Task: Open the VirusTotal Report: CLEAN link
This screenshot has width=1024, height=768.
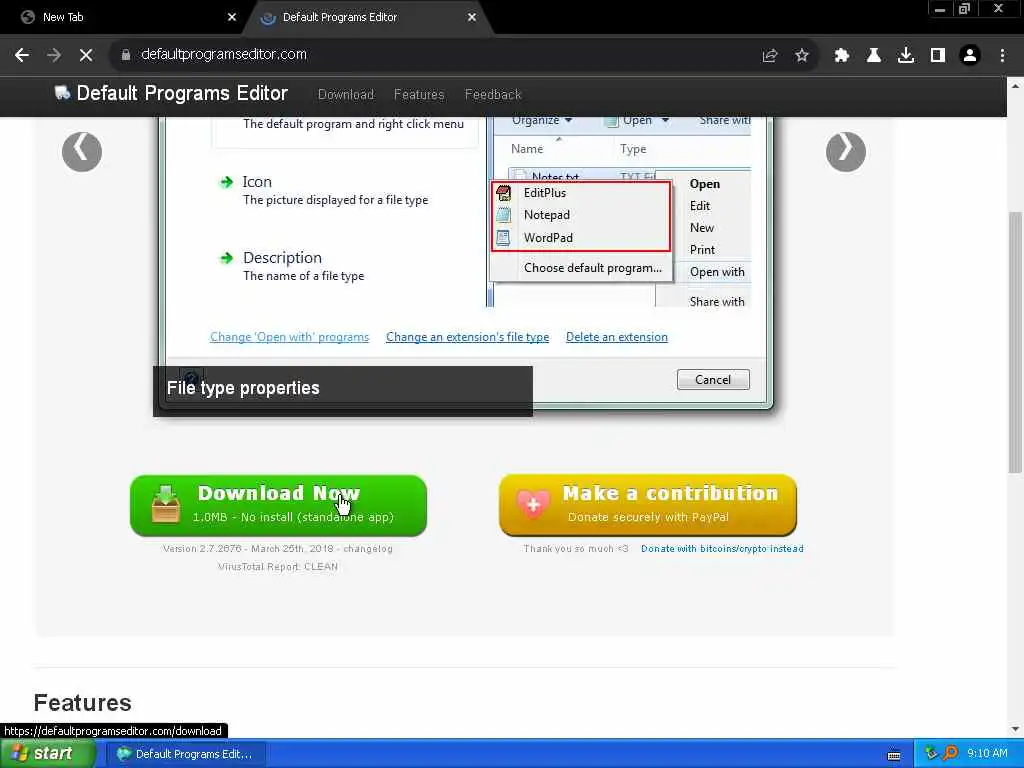Action: [278, 566]
